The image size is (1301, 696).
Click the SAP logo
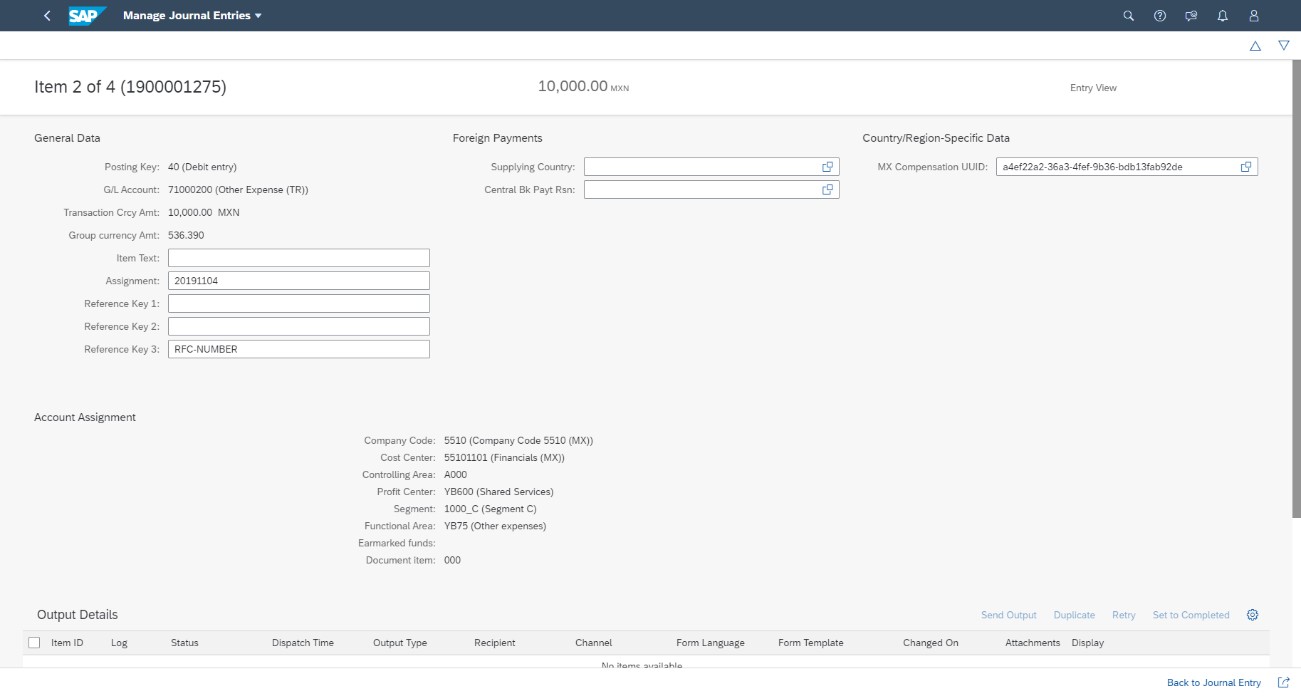[87, 16]
